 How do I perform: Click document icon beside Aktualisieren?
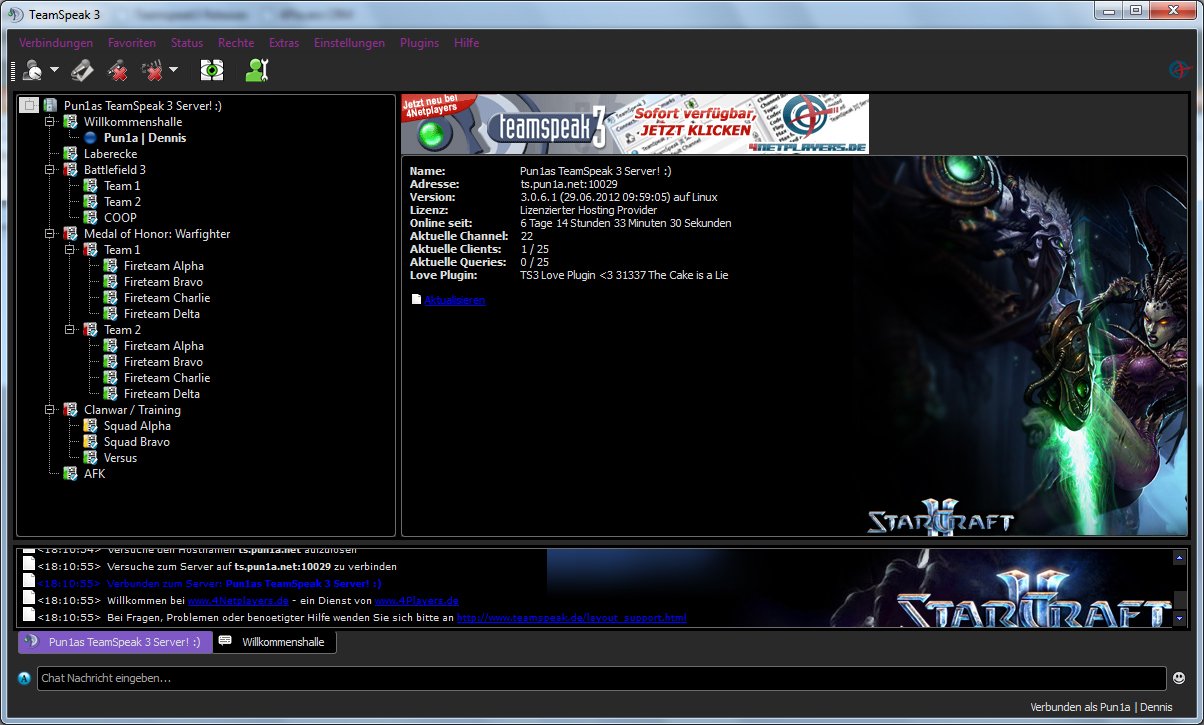point(416,299)
